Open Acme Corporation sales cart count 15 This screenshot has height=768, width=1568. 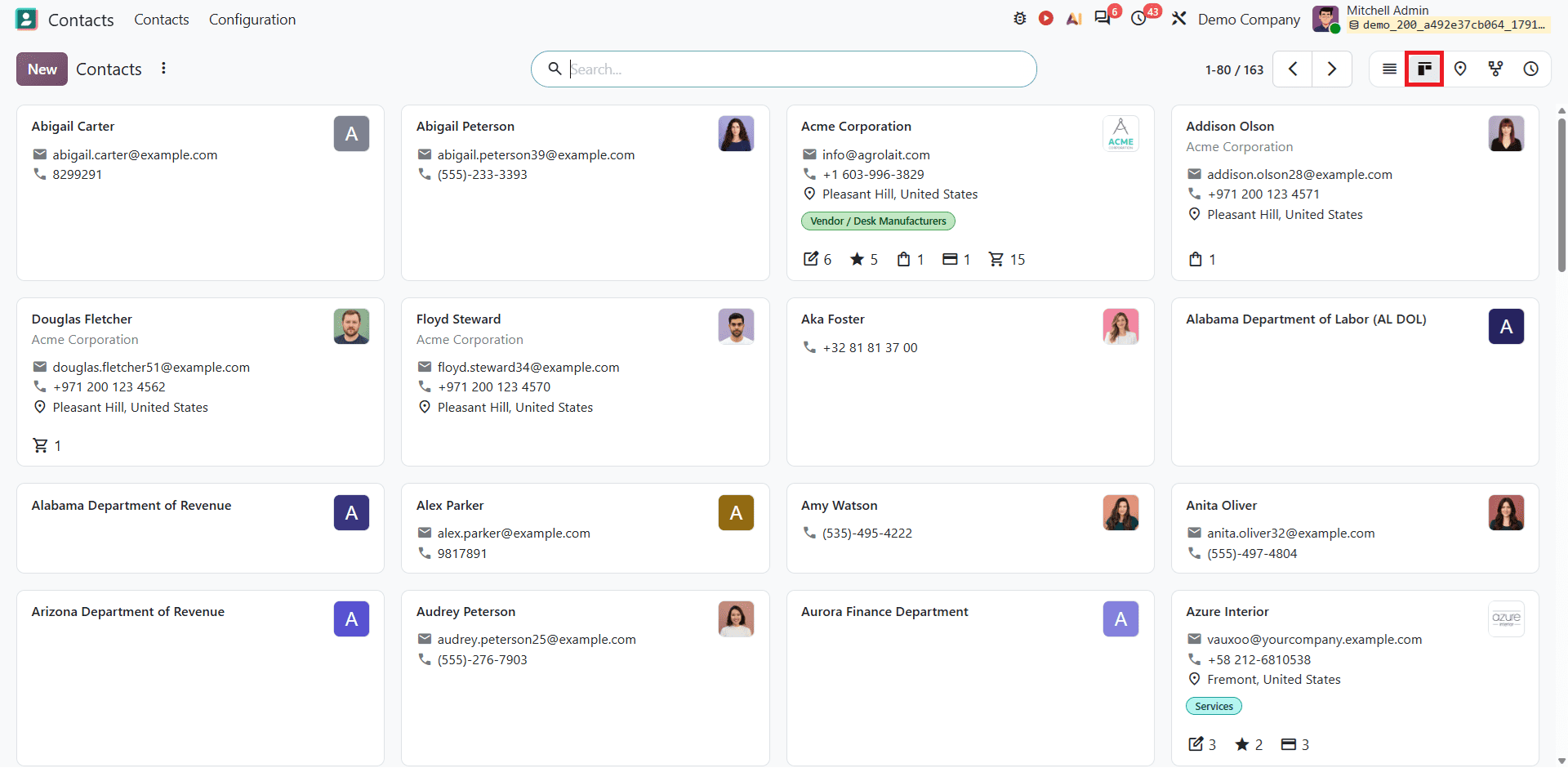[1007, 259]
